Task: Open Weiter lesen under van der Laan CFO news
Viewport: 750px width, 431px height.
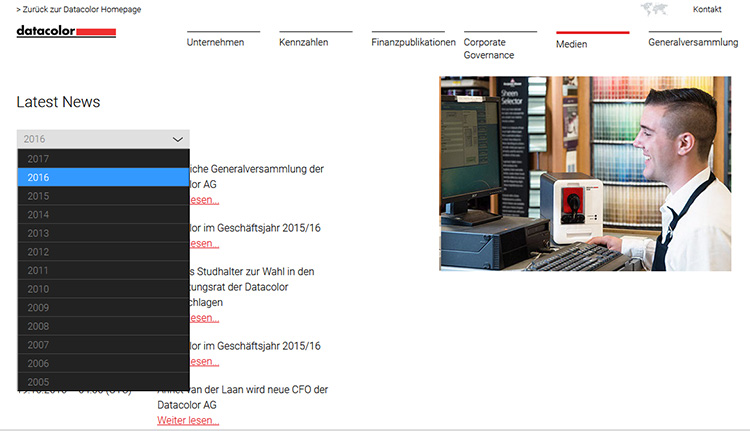Action: click(x=188, y=420)
